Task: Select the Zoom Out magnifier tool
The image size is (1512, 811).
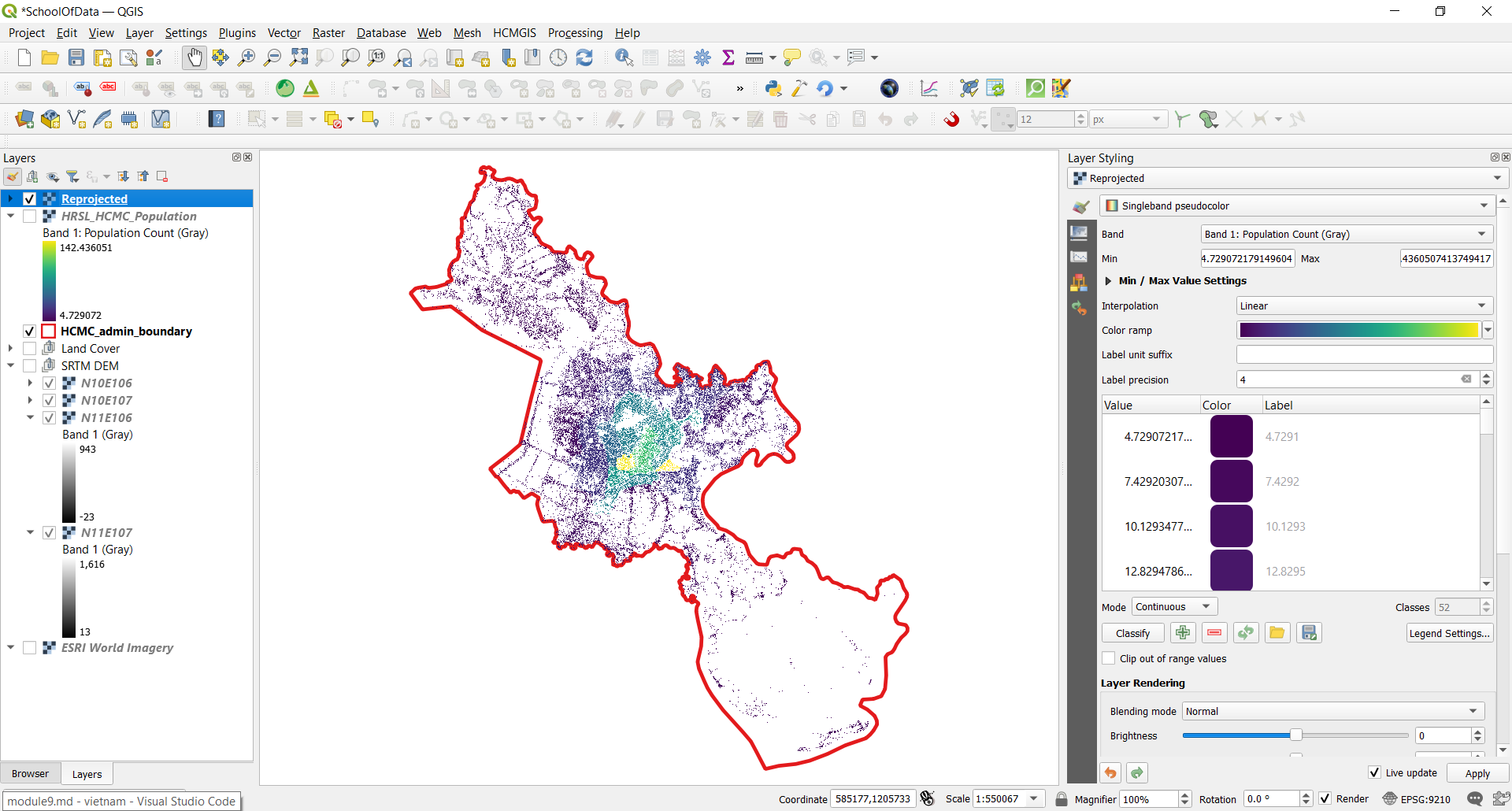Action: coord(272,57)
